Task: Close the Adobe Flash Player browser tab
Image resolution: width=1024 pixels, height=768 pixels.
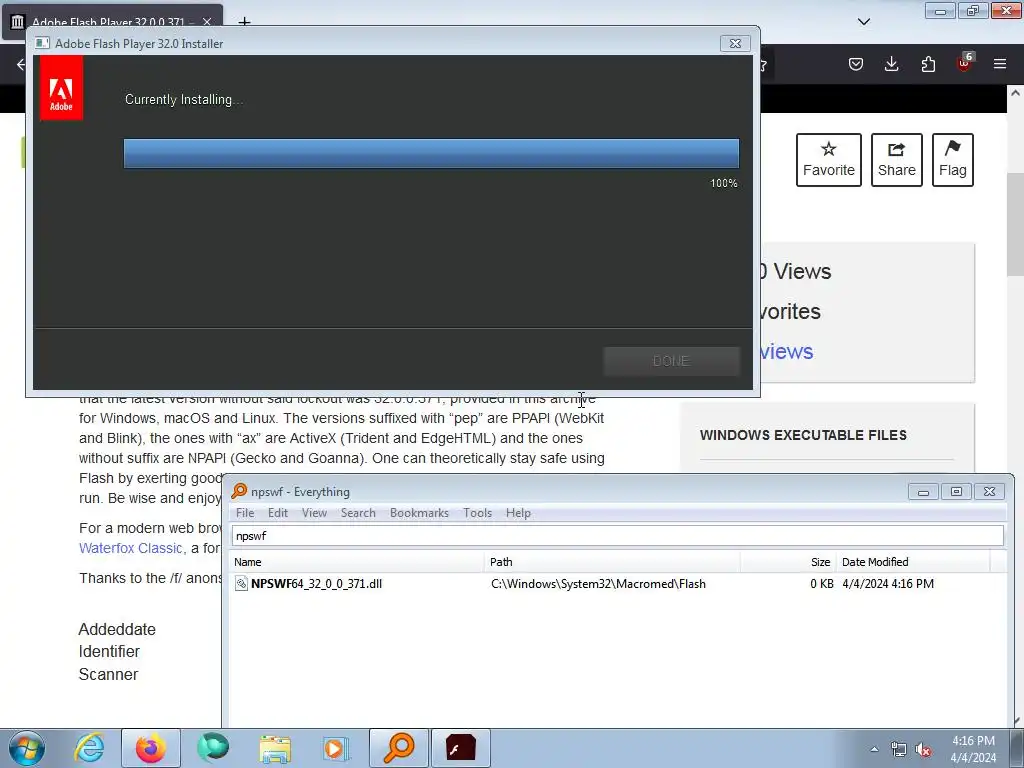Action: tap(207, 22)
